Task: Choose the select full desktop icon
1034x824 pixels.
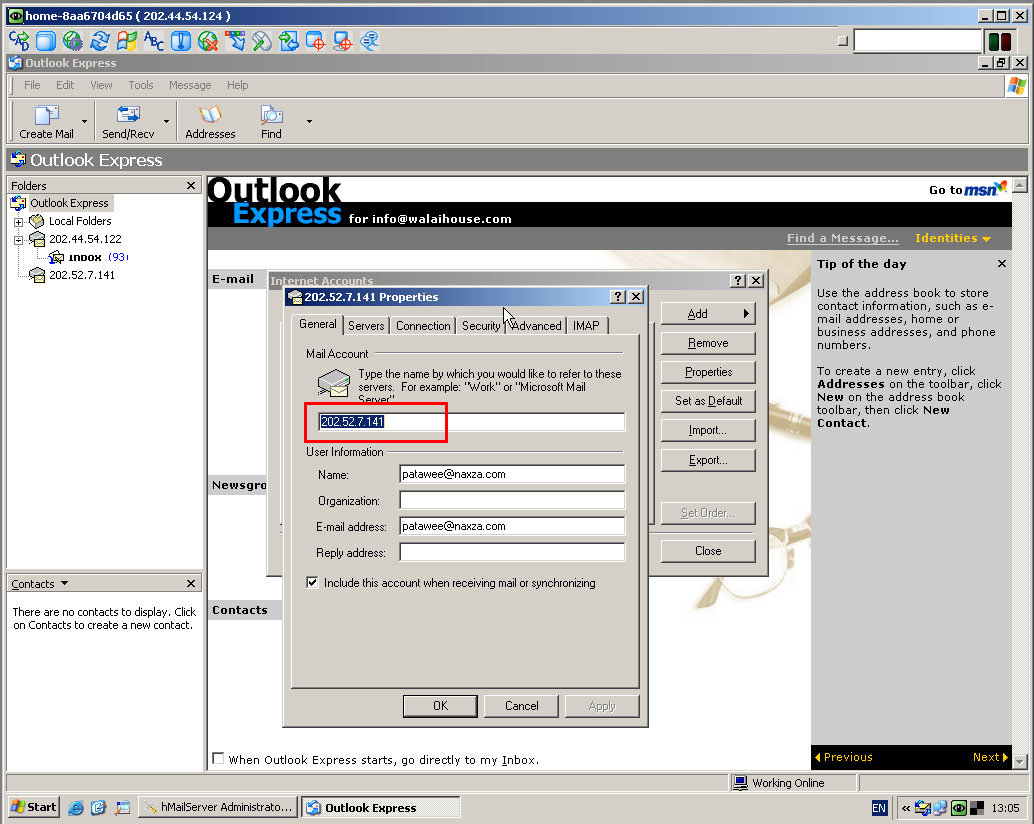Action: (343, 41)
